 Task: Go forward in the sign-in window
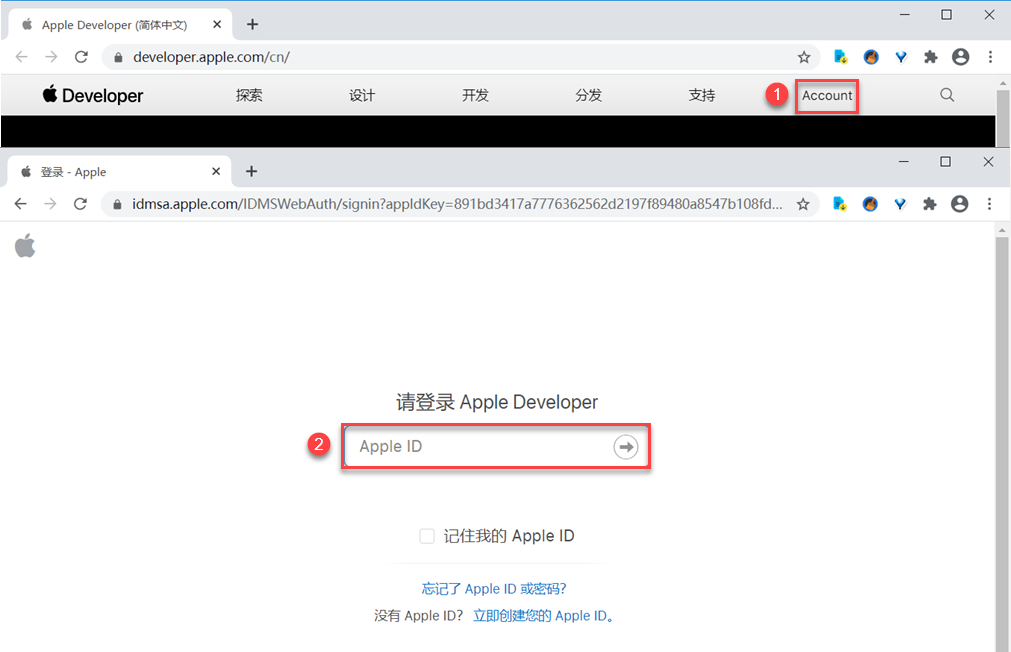pyautogui.click(x=50, y=204)
